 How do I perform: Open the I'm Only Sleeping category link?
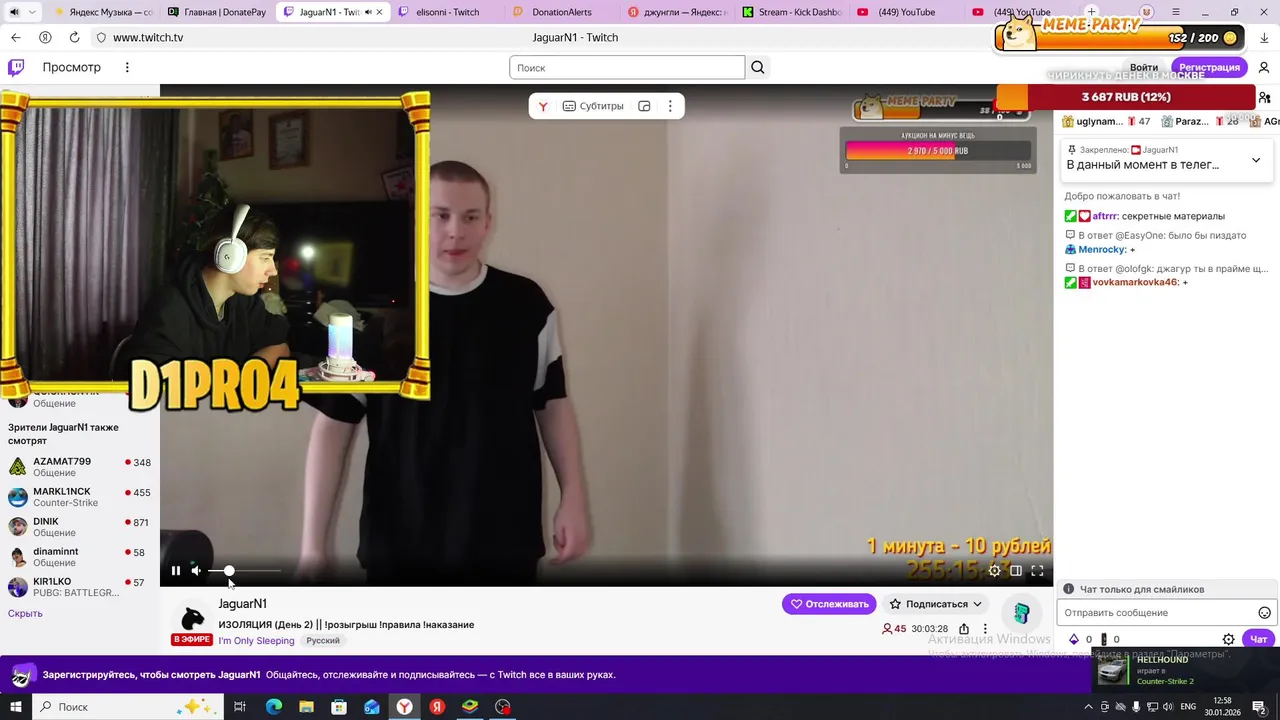[257, 641]
